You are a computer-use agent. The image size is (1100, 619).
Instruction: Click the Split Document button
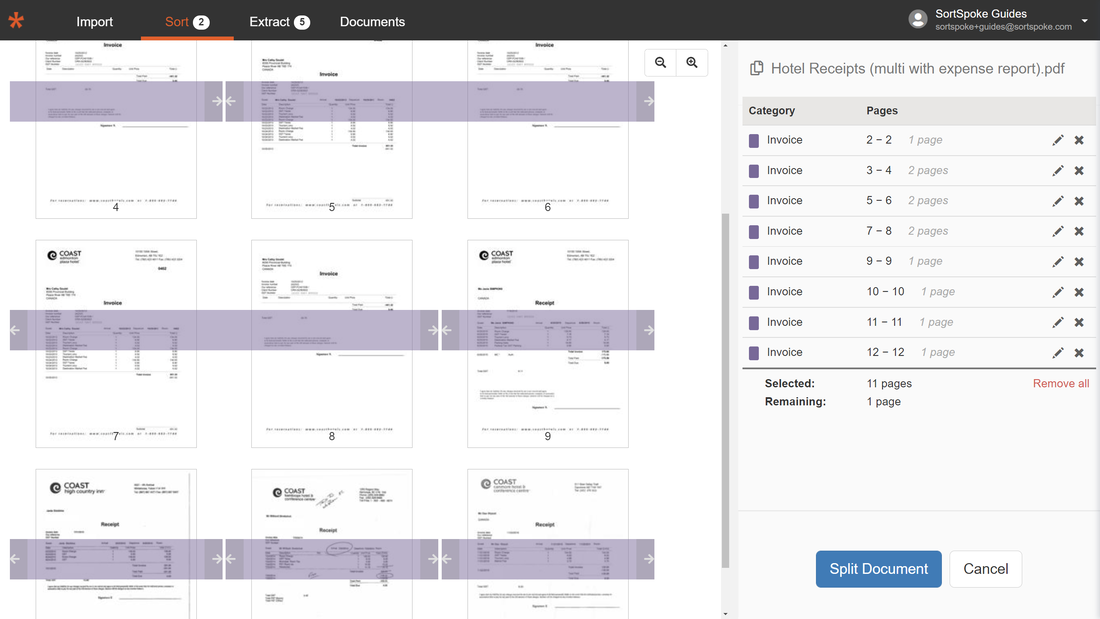point(878,569)
